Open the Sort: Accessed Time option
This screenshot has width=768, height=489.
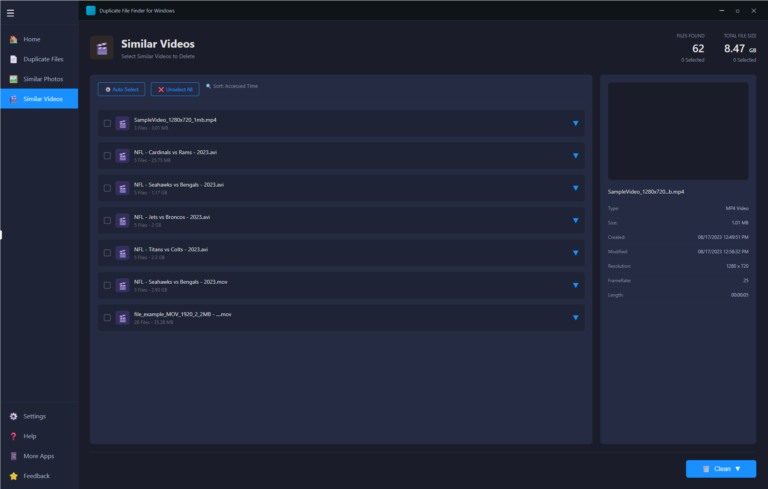(x=232, y=86)
